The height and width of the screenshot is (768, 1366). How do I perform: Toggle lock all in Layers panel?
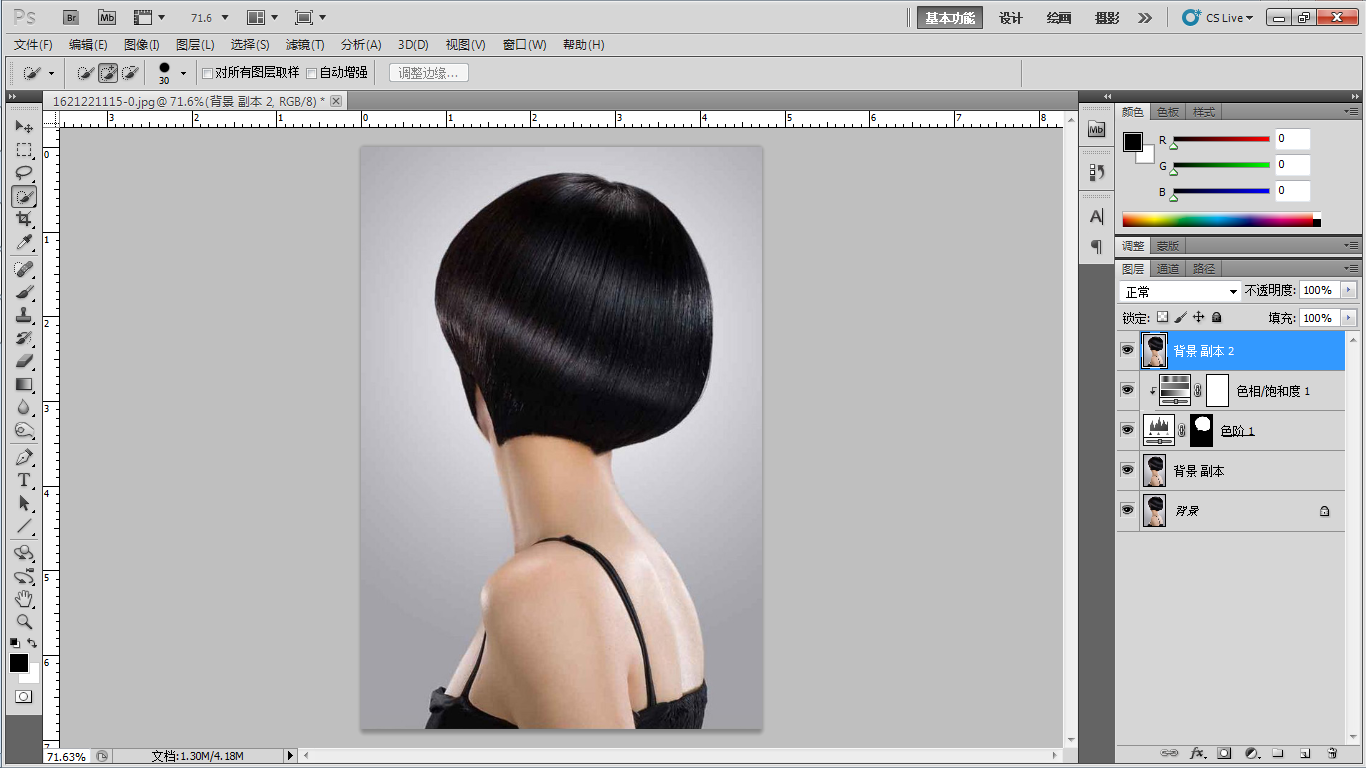[x=1216, y=317]
